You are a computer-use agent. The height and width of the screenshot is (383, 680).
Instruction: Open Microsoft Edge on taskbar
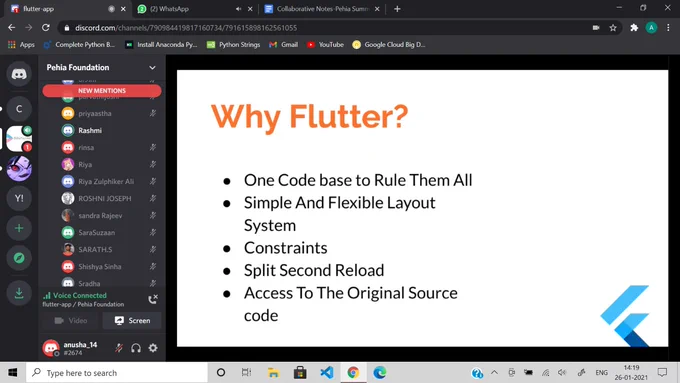pyautogui.click(x=380, y=373)
